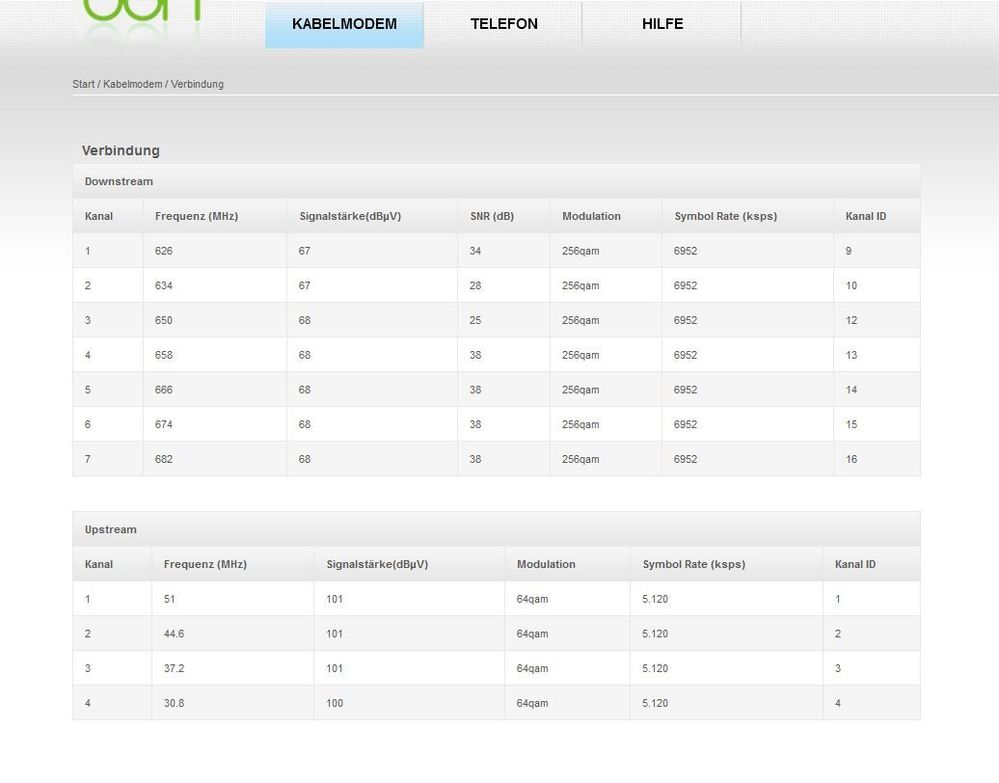The width and height of the screenshot is (999, 783).
Task: Select the Downstream section header
Action: 496,182
